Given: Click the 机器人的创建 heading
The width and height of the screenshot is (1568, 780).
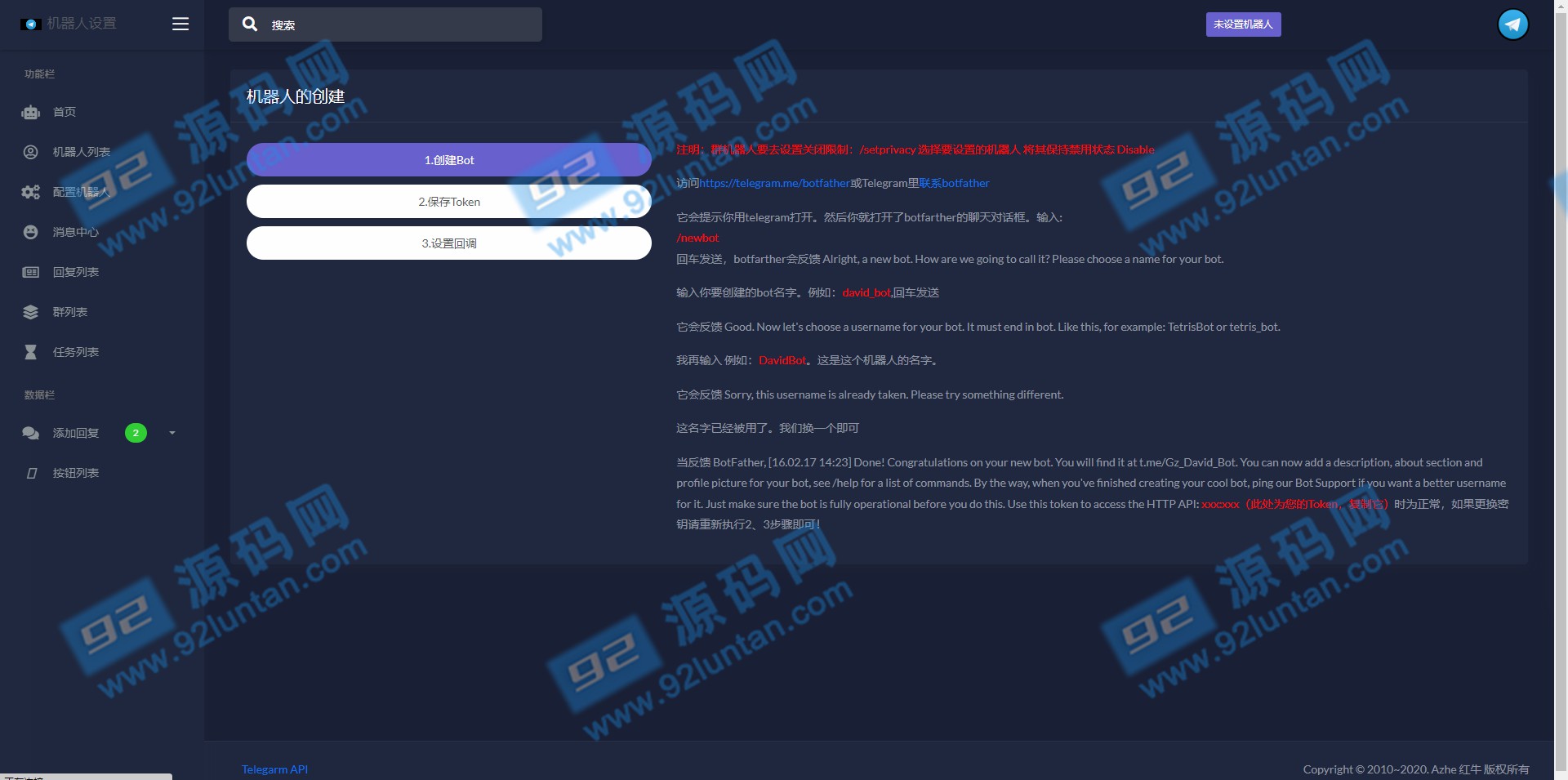Looking at the screenshot, I should (296, 96).
